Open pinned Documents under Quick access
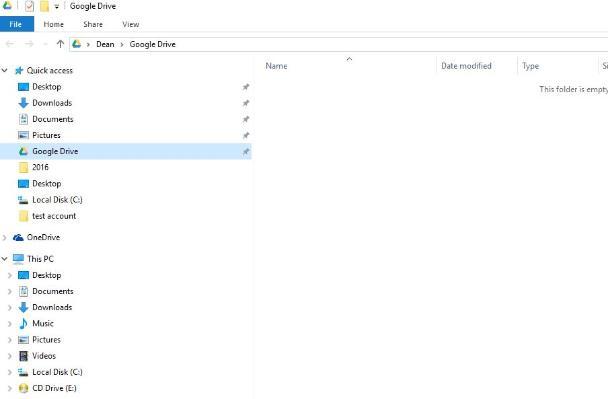The image size is (608, 399). pyautogui.click(x=53, y=119)
